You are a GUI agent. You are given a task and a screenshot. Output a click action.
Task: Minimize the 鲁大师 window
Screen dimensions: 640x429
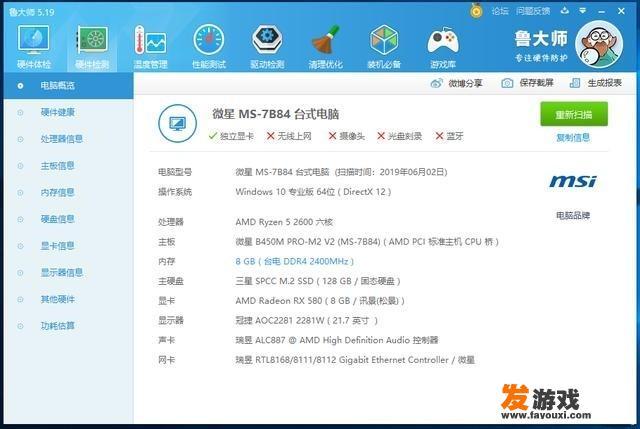click(x=601, y=11)
